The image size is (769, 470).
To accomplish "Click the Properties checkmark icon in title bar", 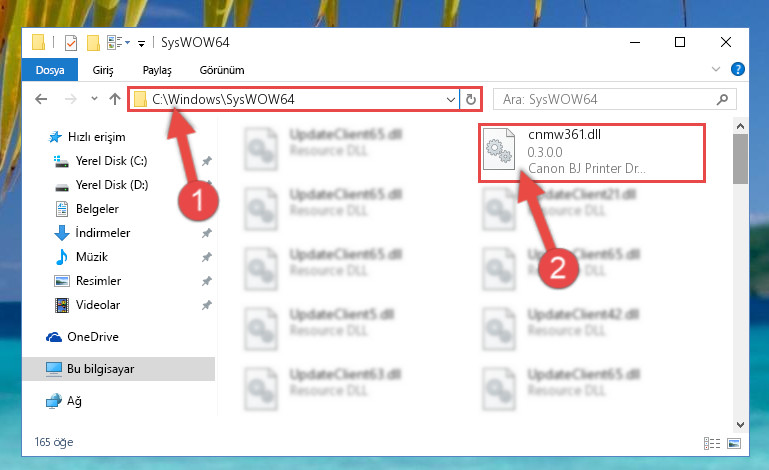I will point(71,43).
